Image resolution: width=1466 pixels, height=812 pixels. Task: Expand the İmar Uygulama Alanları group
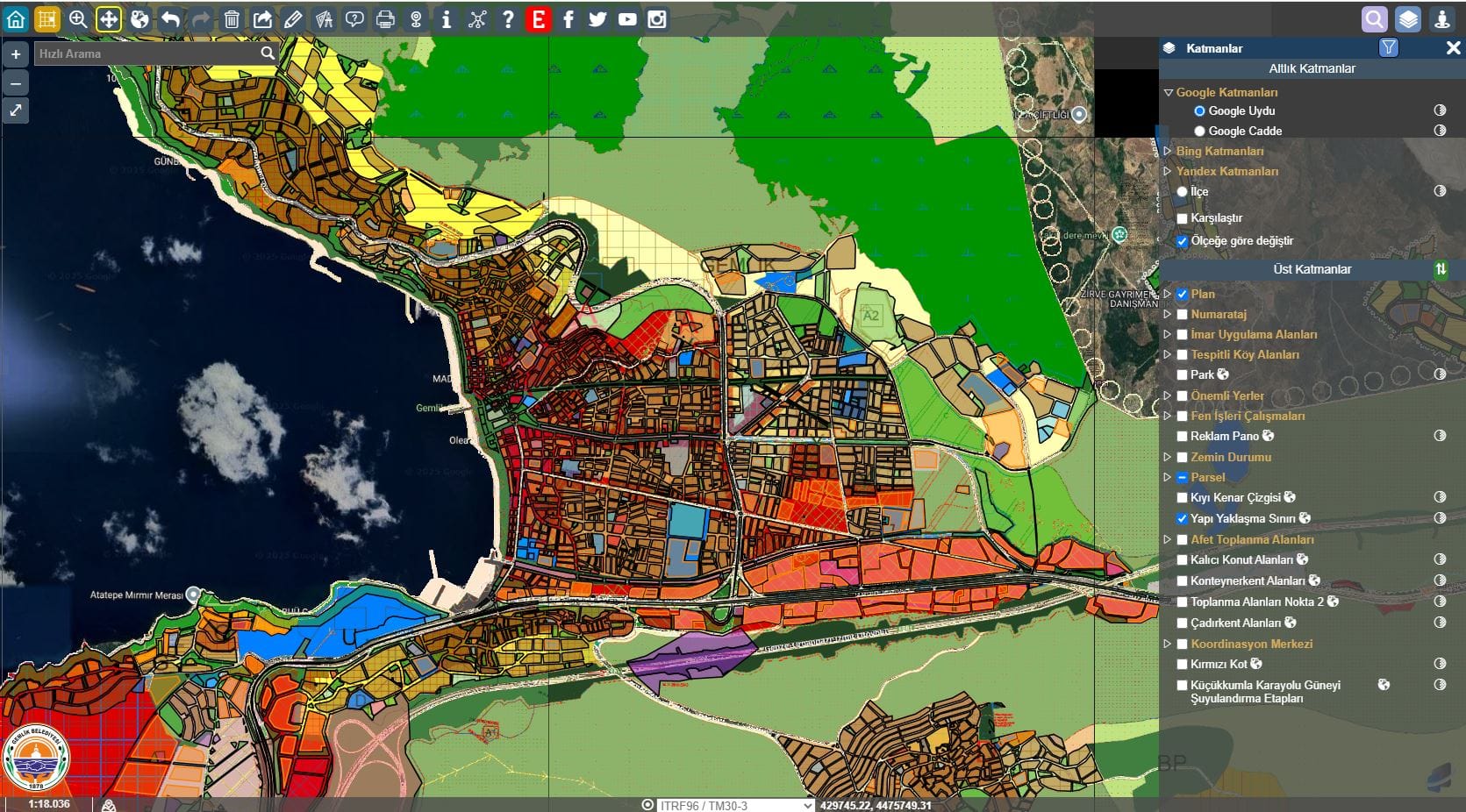pyautogui.click(x=1168, y=334)
